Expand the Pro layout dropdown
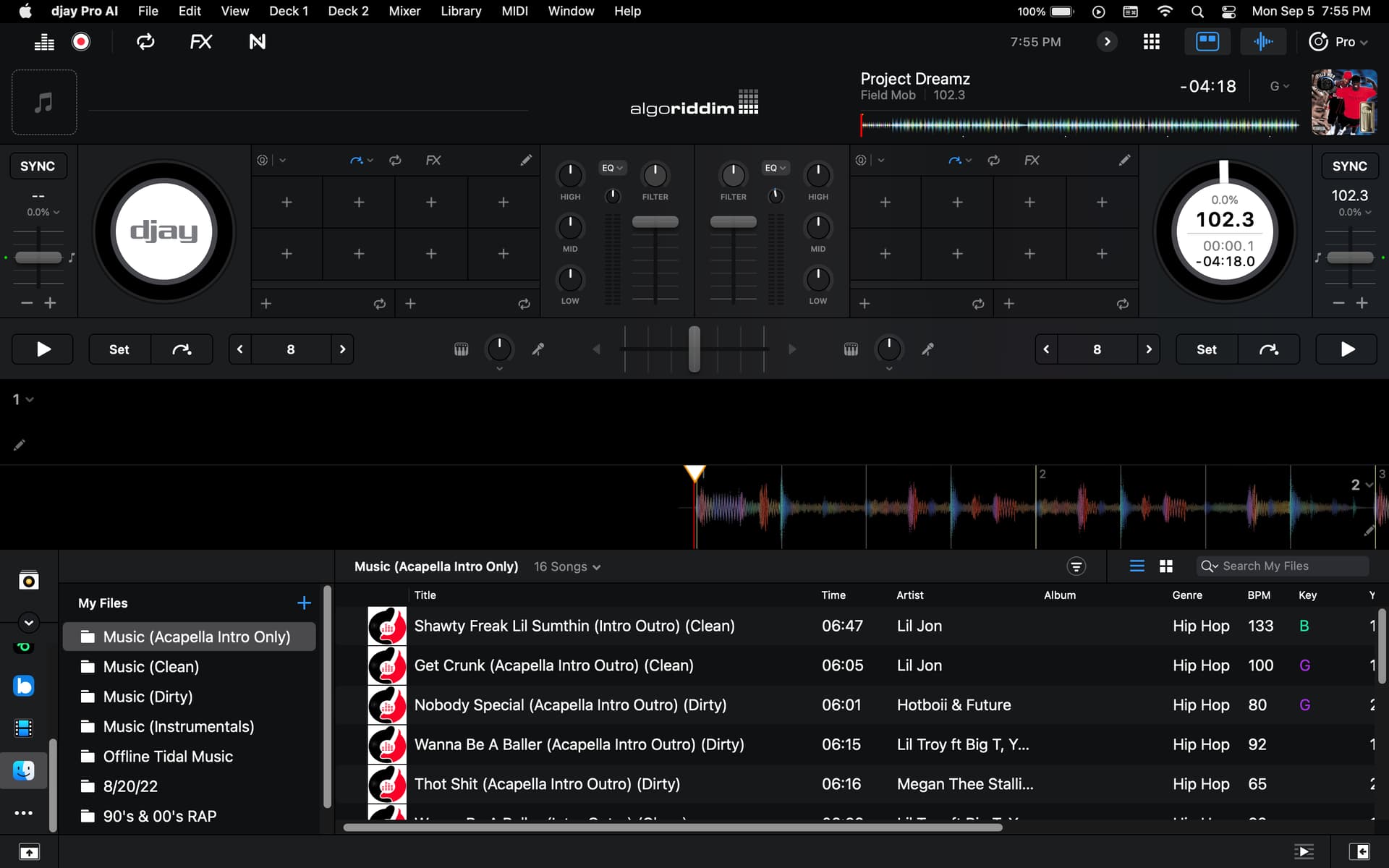The height and width of the screenshot is (868, 1389). [x=1338, y=42]
